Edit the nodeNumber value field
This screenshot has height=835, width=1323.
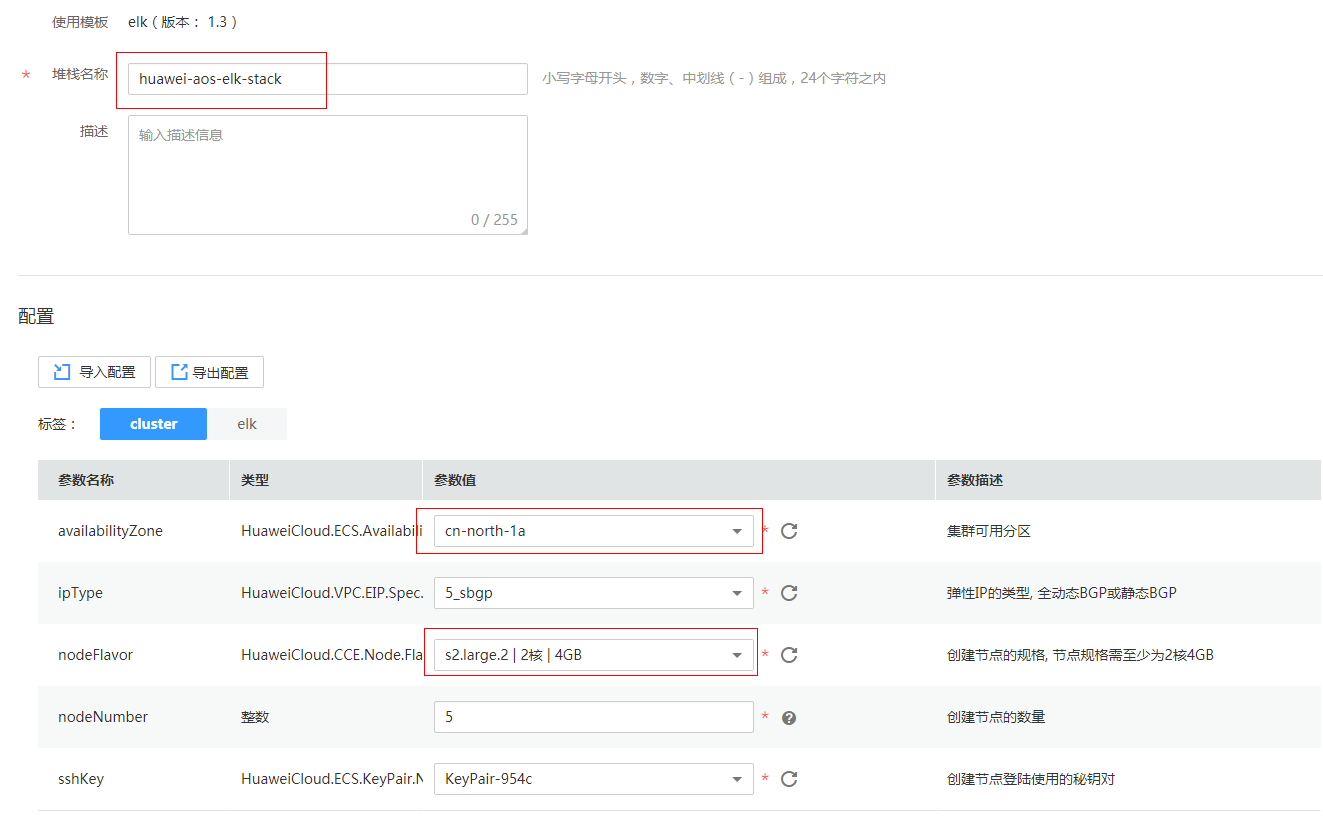(593, 717)
